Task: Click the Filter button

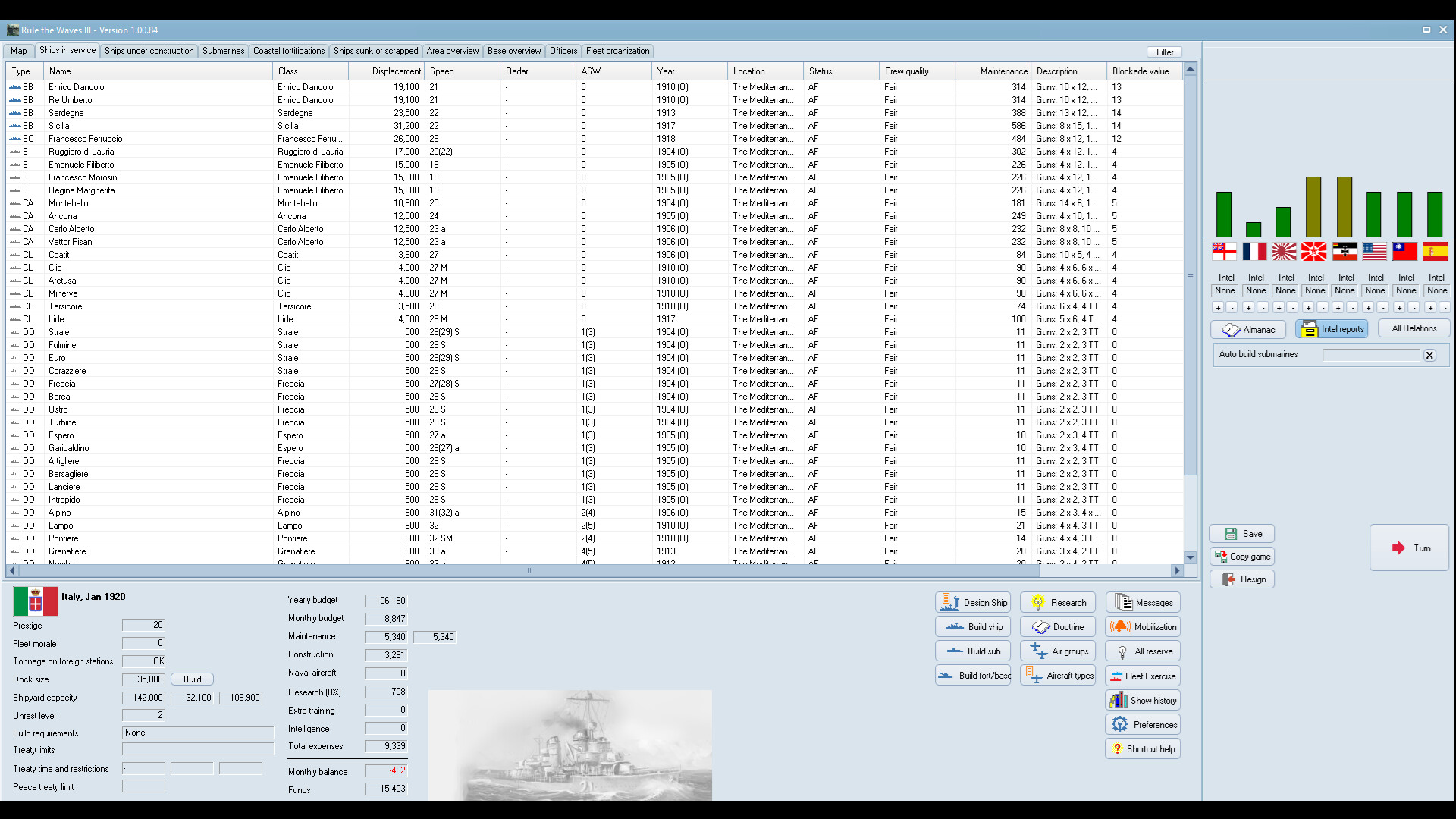Action: 1165,52
